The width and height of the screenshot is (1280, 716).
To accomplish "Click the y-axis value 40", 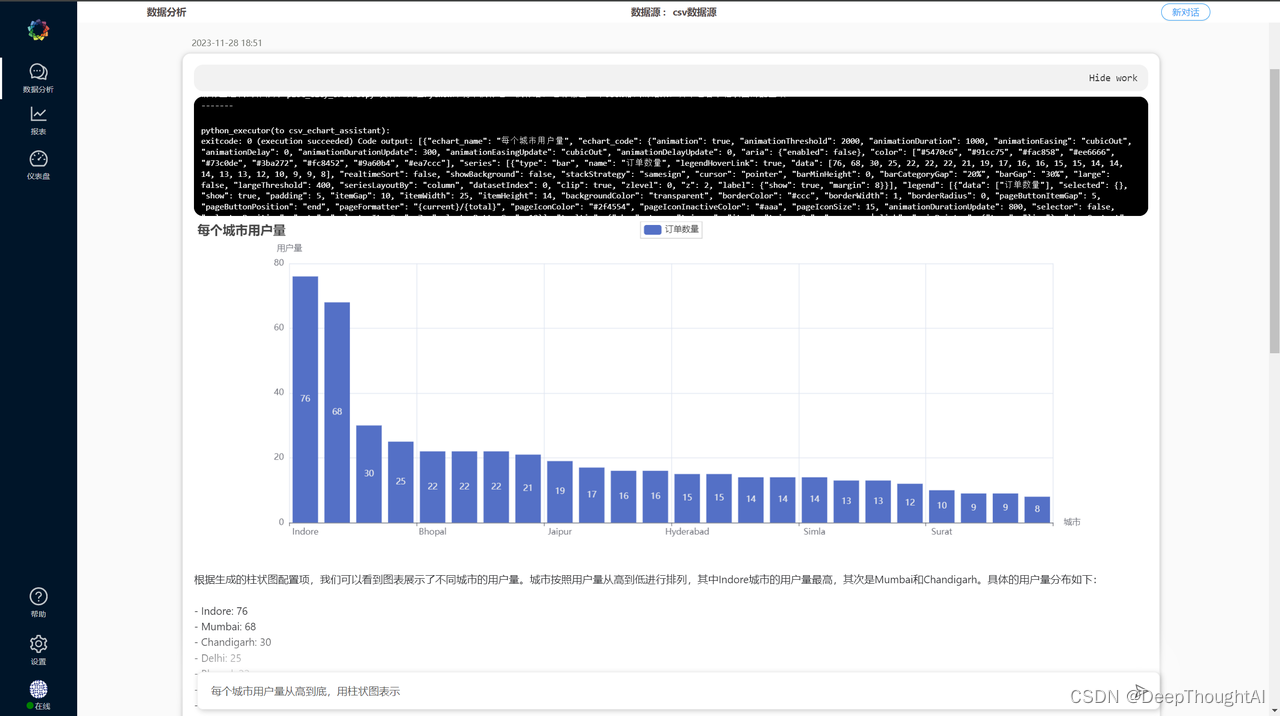I will [x=278, y=392].
